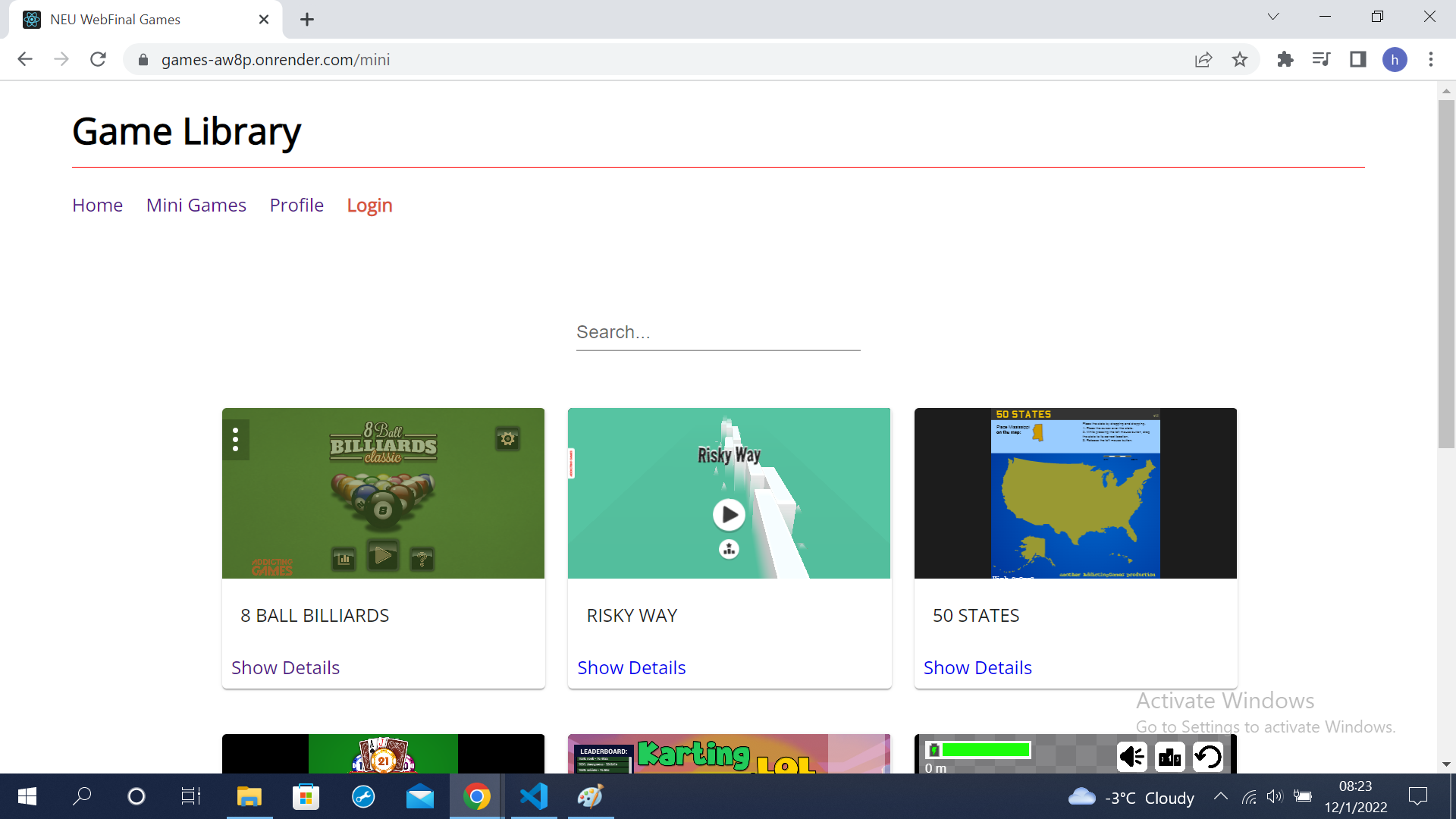Click the Login link
This screenshot has width=1456, height=819.
tap(369, 205)
